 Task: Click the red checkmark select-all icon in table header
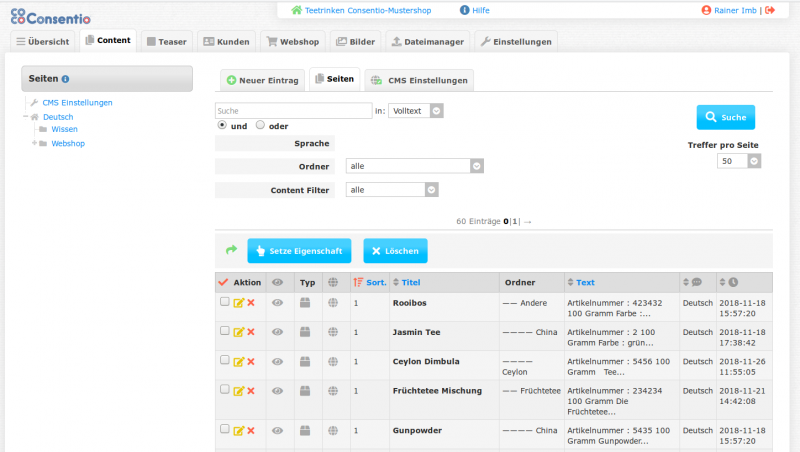(223, 283)
